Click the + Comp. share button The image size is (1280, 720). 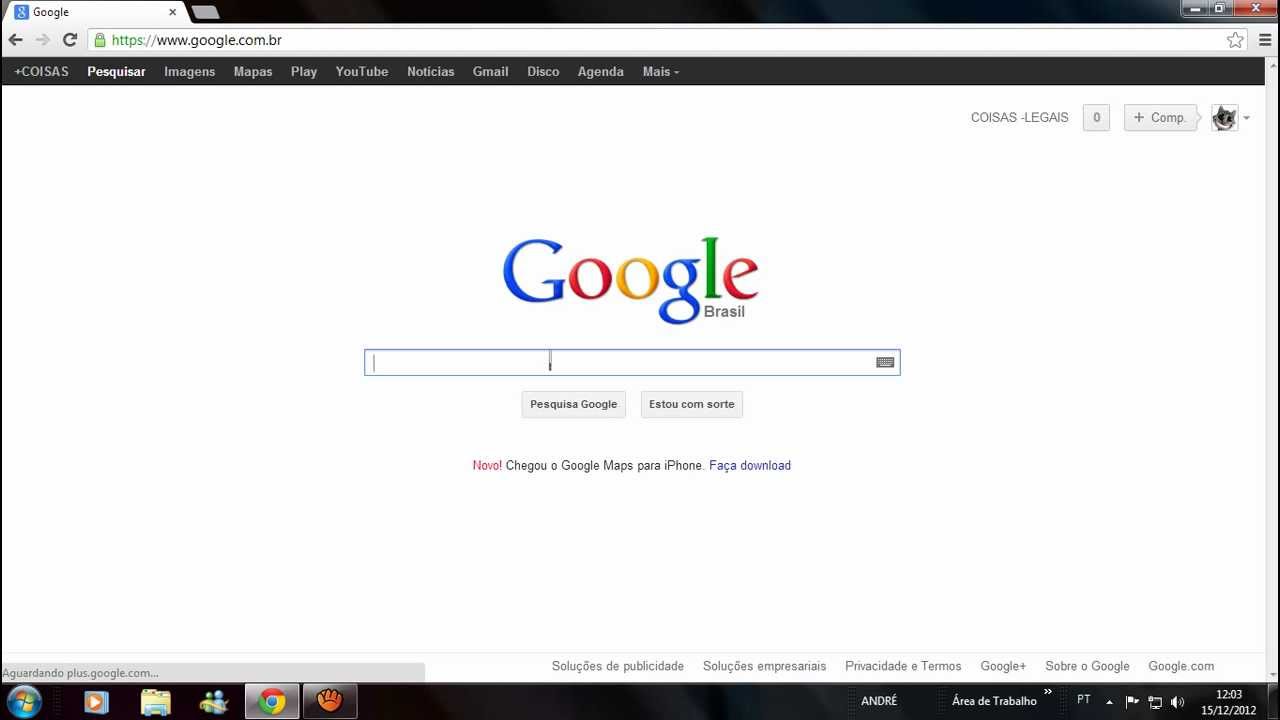pos(1160,117)
